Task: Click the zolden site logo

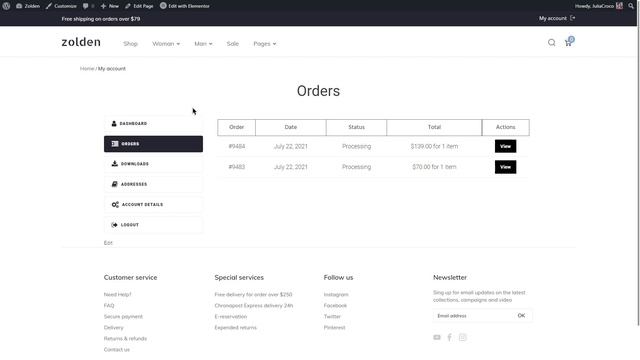Action: pos(81,42)
